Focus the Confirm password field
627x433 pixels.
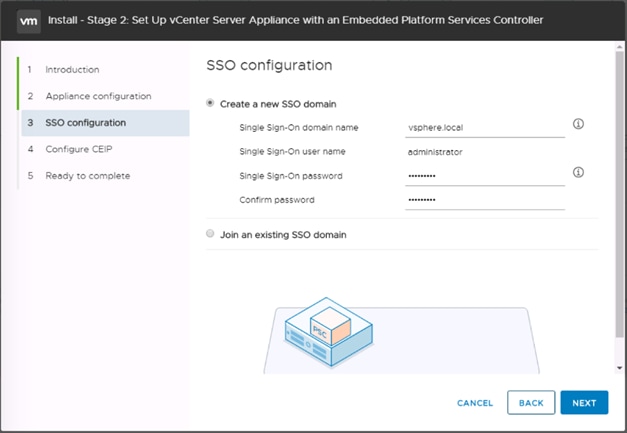[485, 200]
